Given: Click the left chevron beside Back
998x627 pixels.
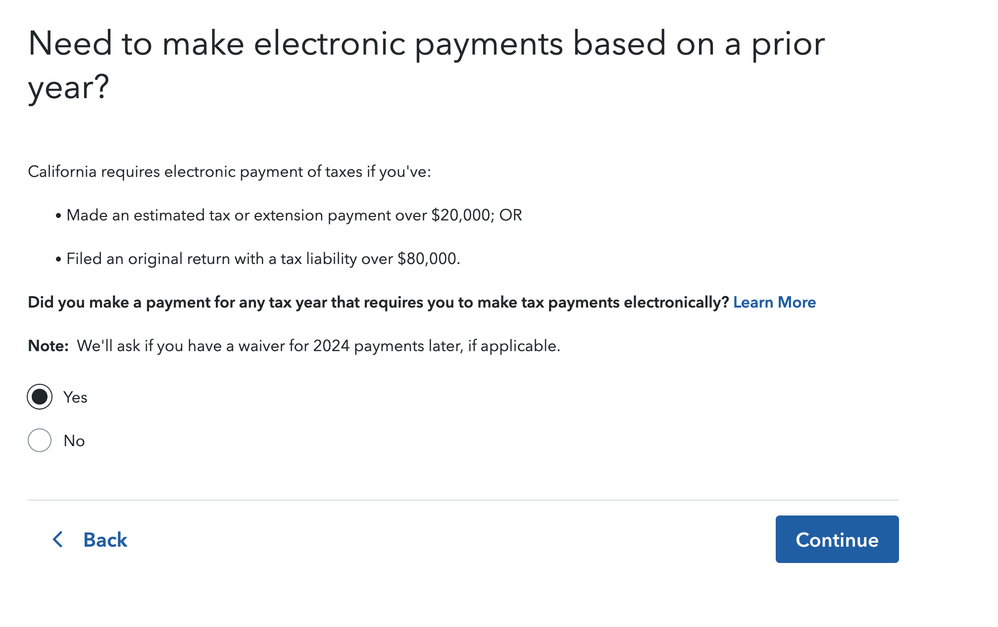Looking at the screenshot, I should [x=57, y=540].
